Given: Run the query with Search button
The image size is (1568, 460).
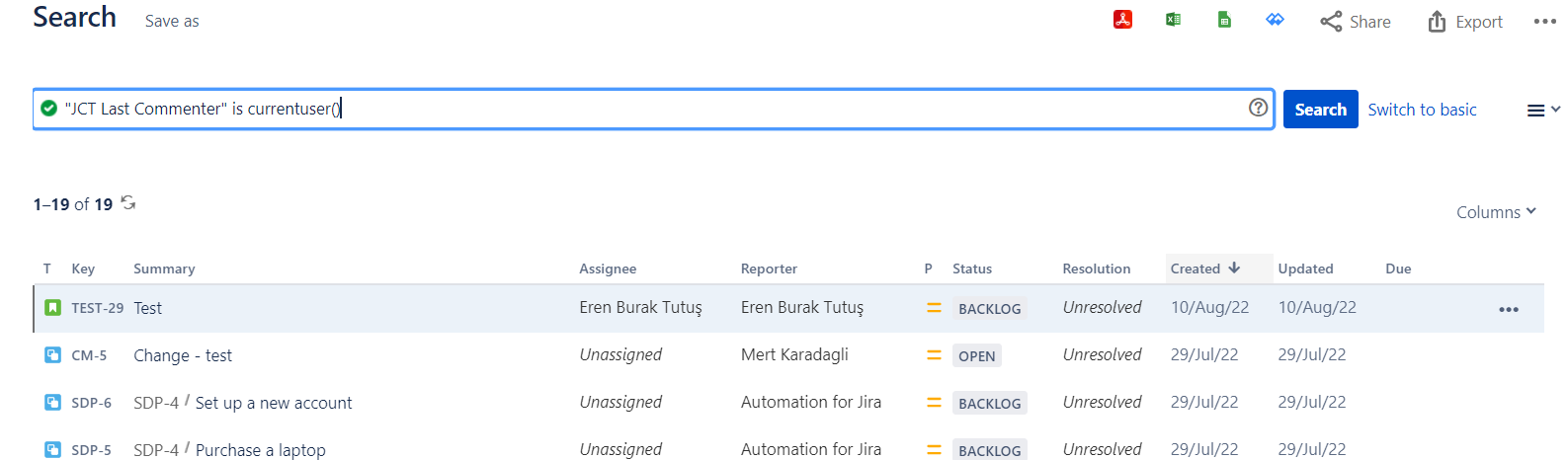Looking at the screenshot, I should pyautogui.click(x=1321, y=110).
